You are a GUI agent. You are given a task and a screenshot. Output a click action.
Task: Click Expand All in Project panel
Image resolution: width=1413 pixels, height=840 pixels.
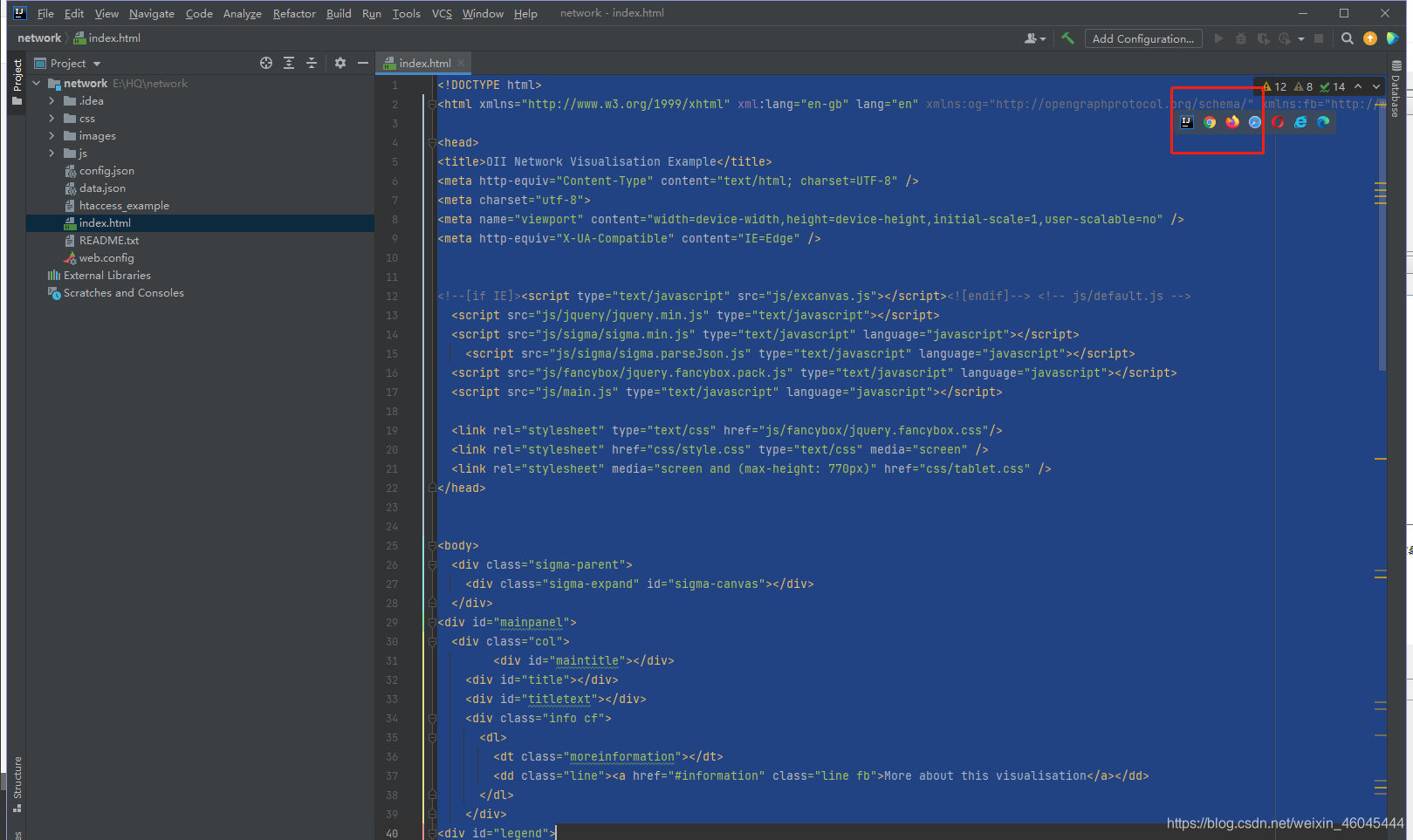289,63
